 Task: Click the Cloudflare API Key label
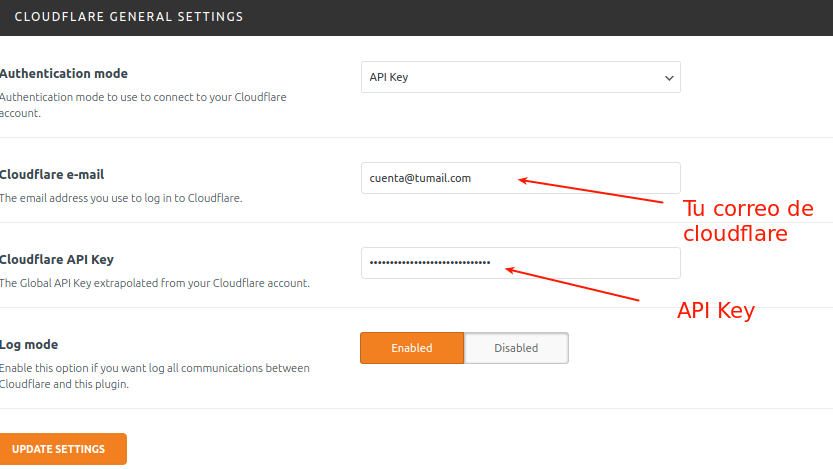click(57, 259)
